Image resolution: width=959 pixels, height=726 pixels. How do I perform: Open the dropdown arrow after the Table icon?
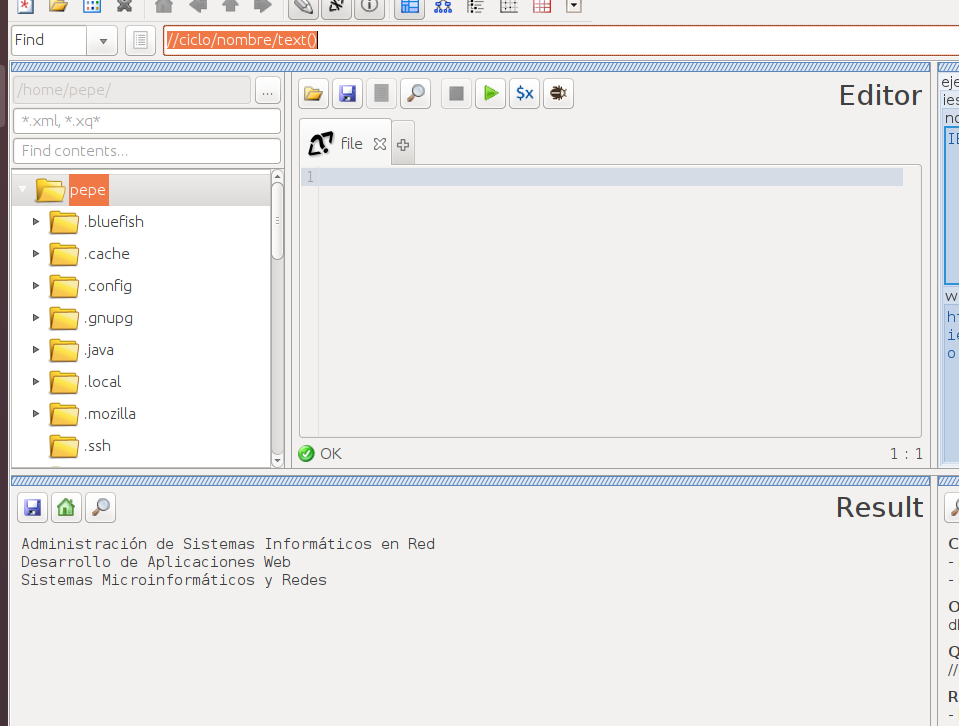(574, 6)
